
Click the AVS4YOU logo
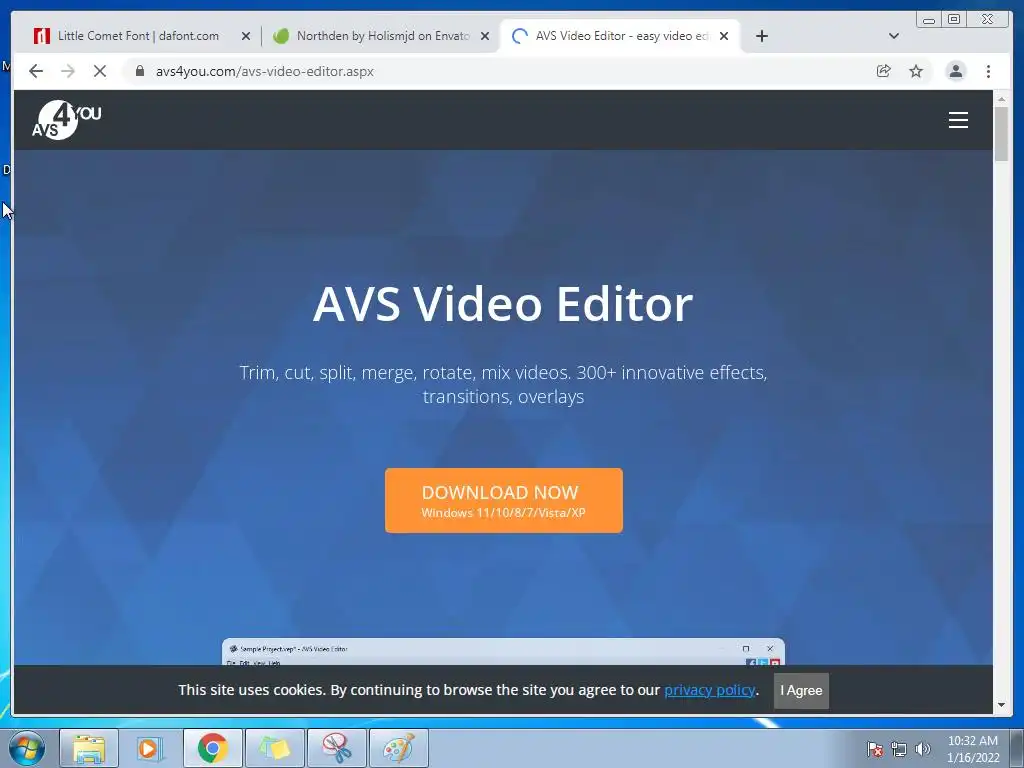tap(67, 120)
